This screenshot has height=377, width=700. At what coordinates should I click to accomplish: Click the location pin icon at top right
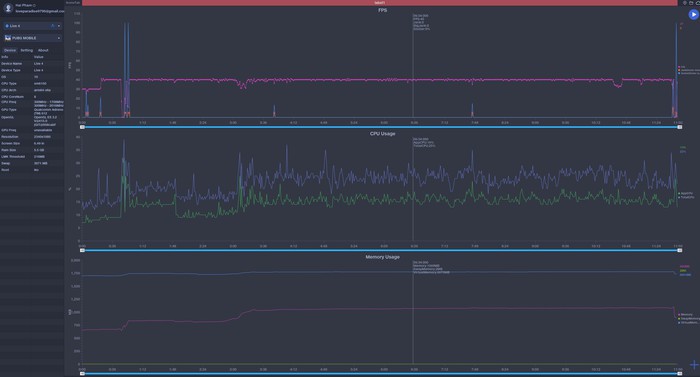pyautogui.click(x=685, y=3)
